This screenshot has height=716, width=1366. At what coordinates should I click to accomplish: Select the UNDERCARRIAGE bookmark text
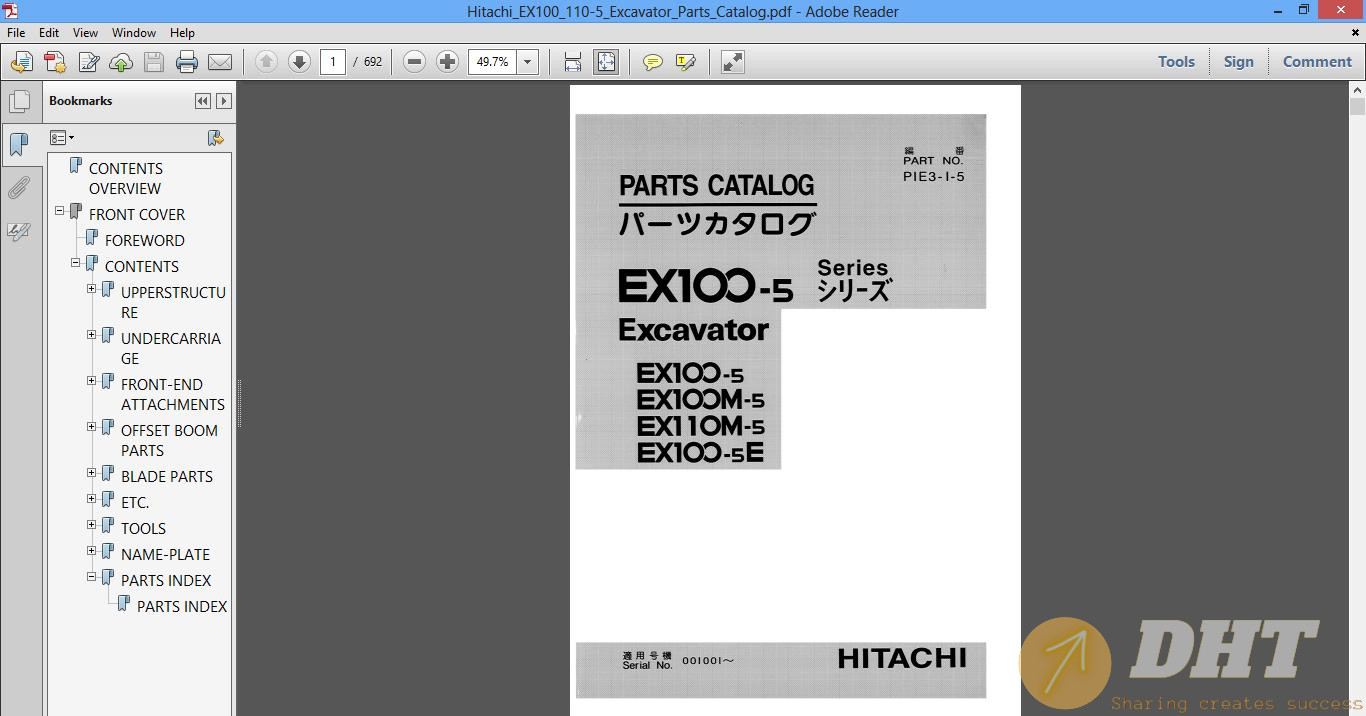coord(171,348)
